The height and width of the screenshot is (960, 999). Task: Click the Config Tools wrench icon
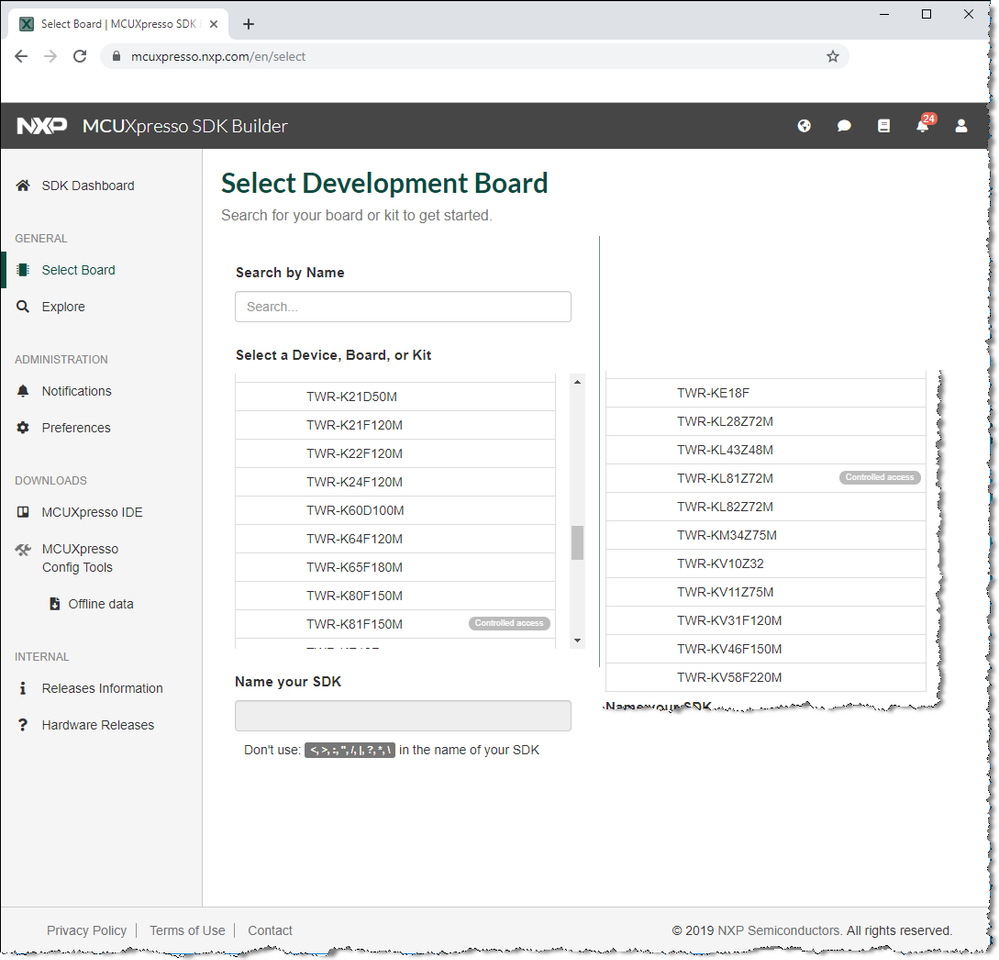[23, 549]
